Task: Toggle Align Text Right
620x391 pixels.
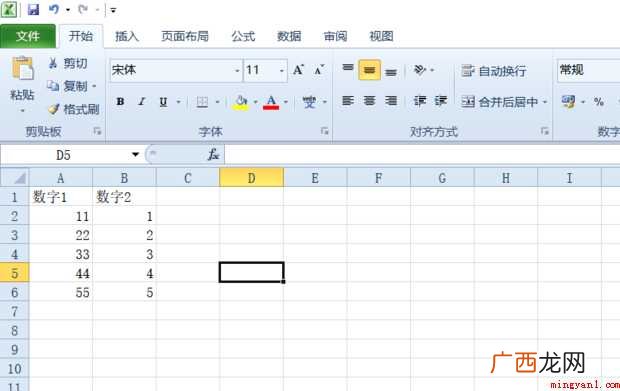Action: pyautogui.click(x=391, y=101)
